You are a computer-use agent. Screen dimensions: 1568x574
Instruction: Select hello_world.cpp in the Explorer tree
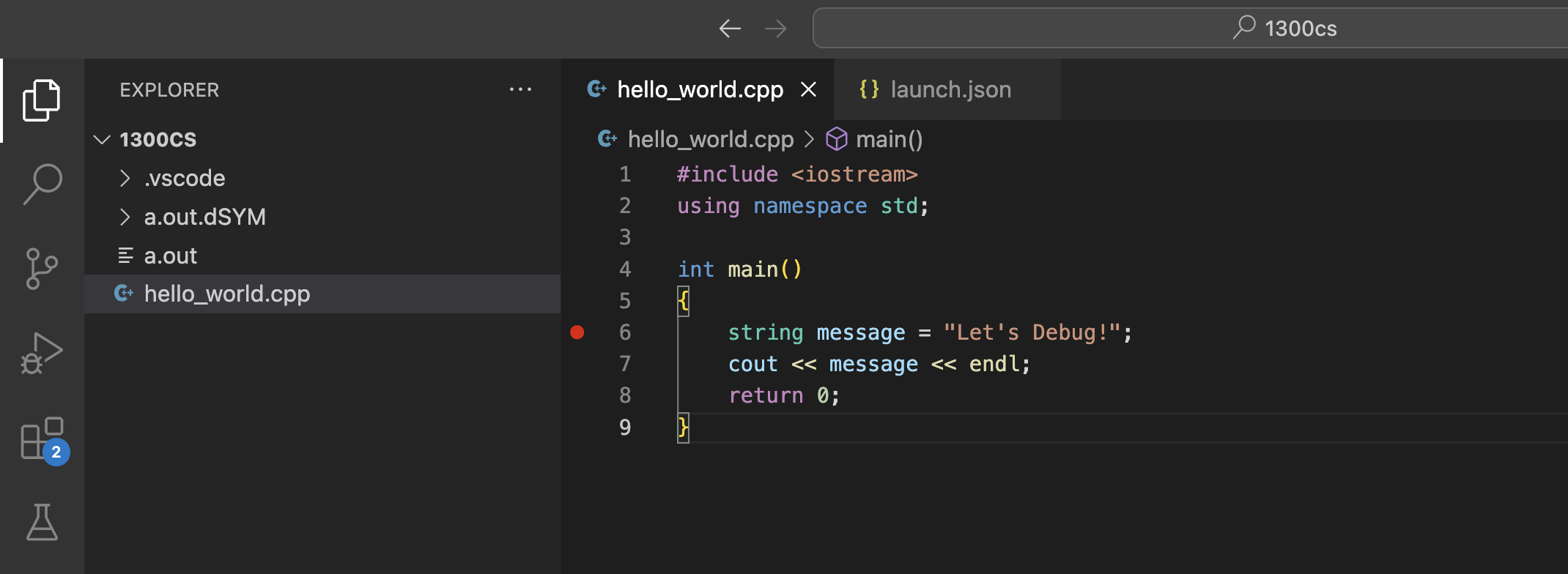click(x=322, y=294)
